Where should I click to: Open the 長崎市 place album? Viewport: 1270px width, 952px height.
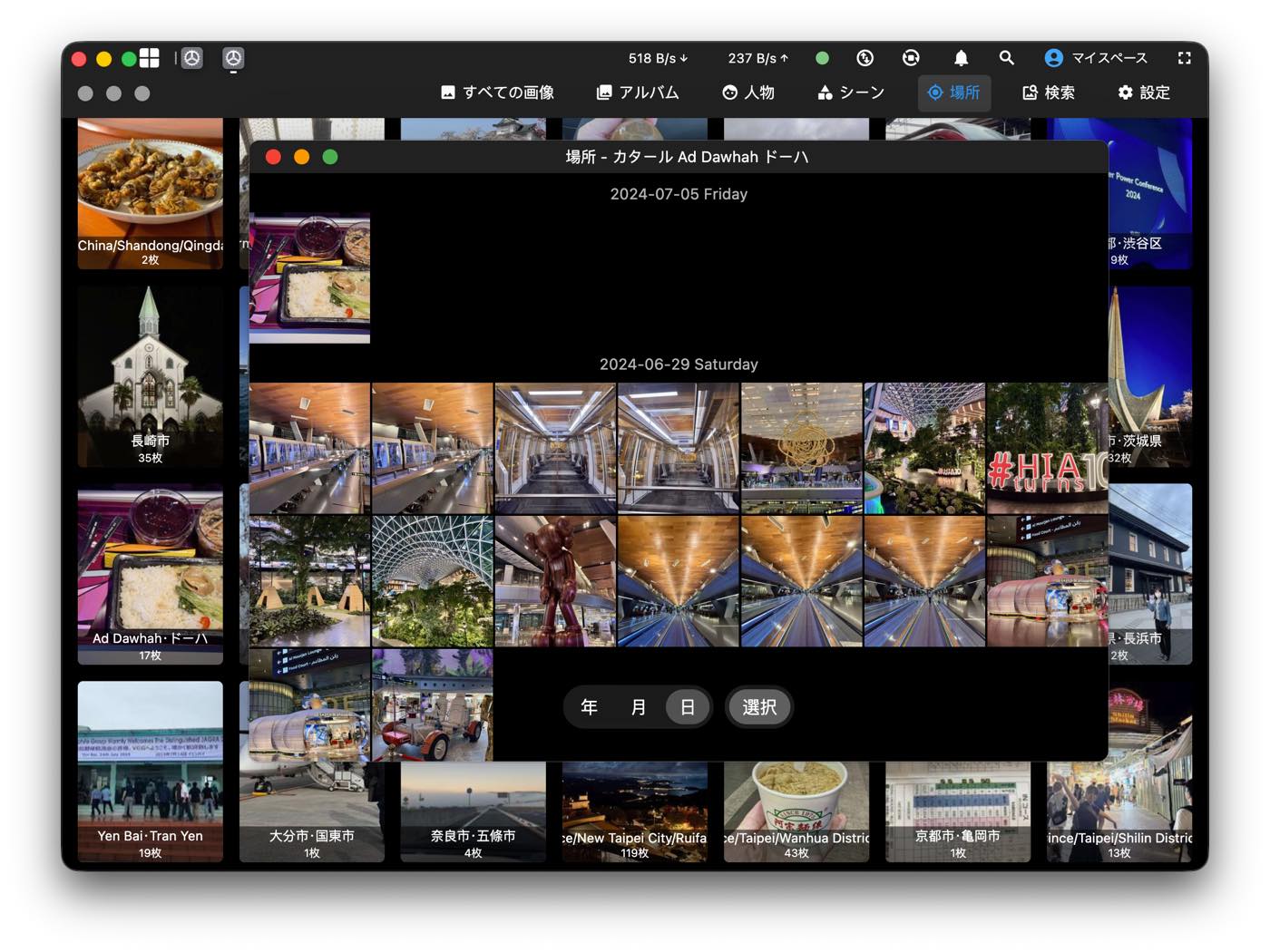(x=151, y=376)
